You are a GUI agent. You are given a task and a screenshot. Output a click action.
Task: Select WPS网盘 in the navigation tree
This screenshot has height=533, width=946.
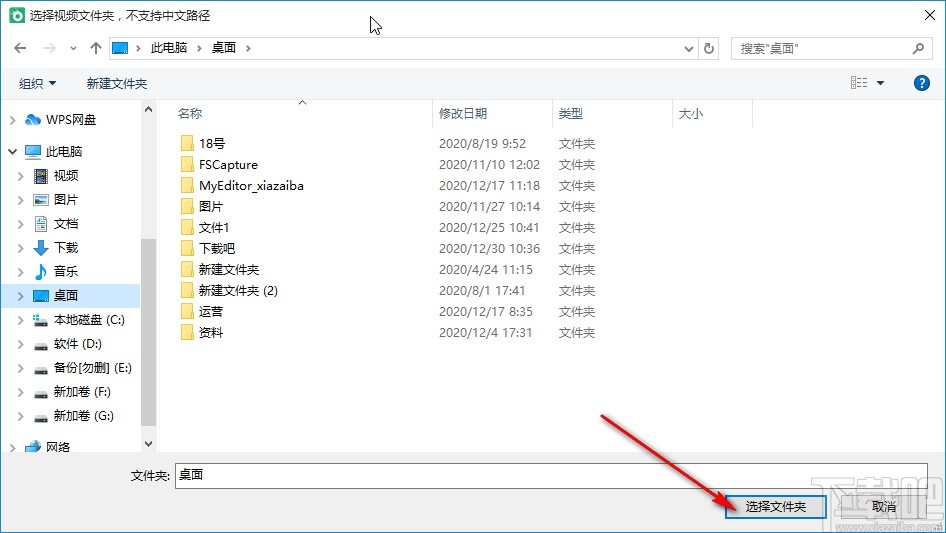71,120
